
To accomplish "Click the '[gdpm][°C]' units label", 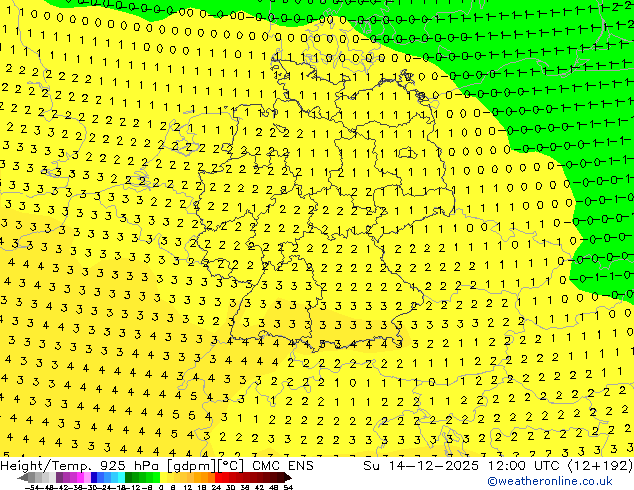I will pos(205,466).
